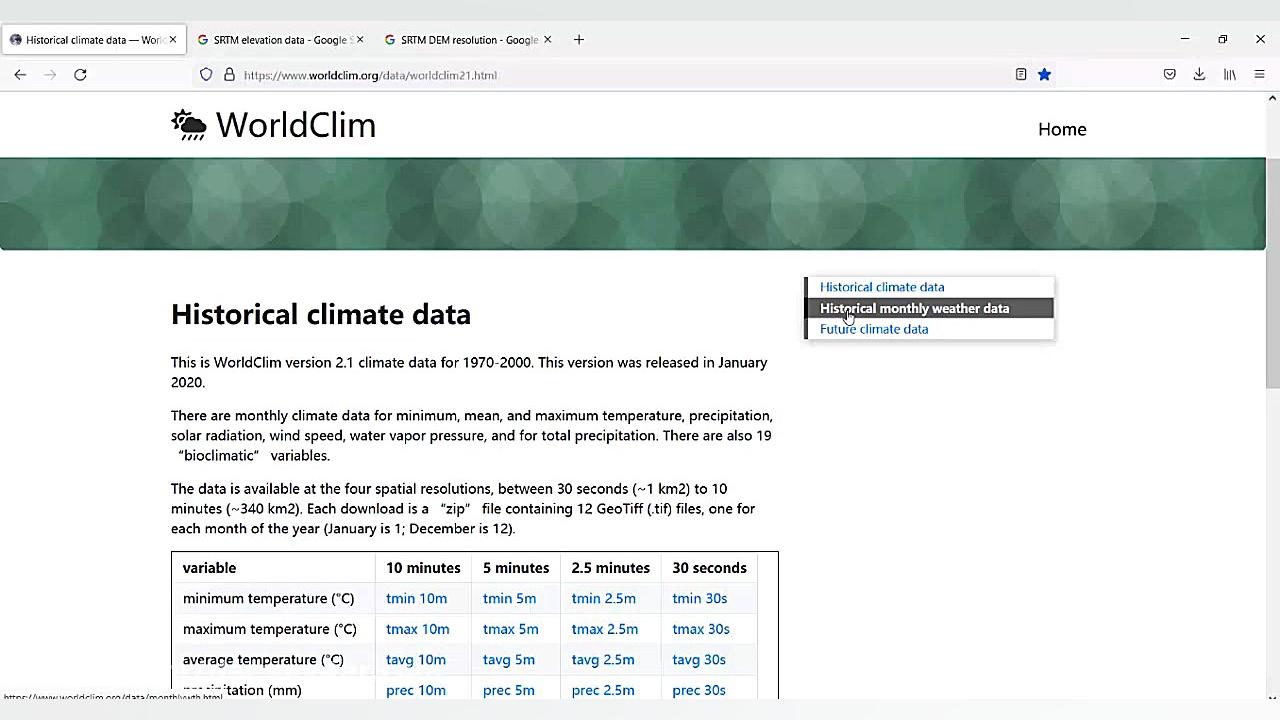Screen dimensions: 1280x720
Task: Open Future climate data
Action: (874, 329)
